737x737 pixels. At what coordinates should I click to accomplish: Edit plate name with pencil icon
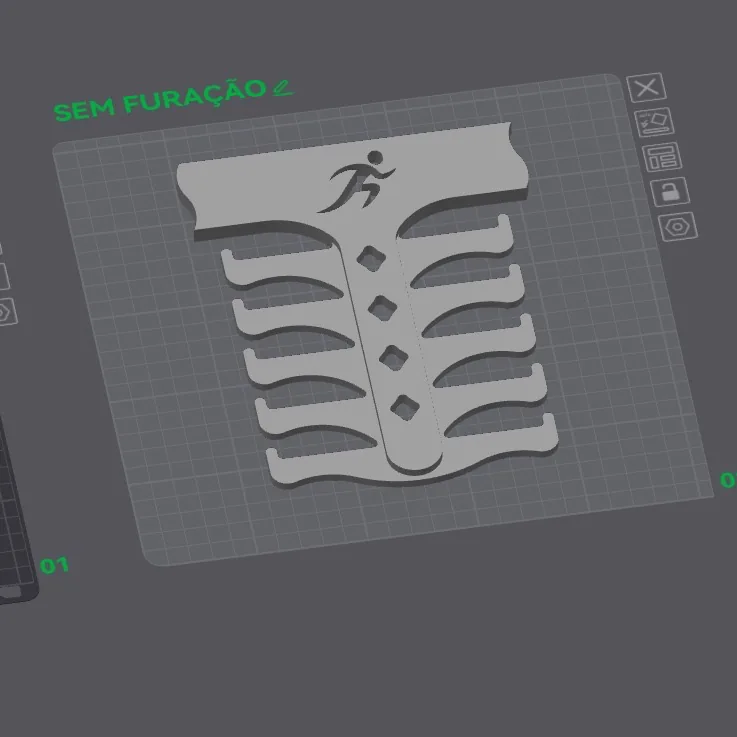coord(283,87)
